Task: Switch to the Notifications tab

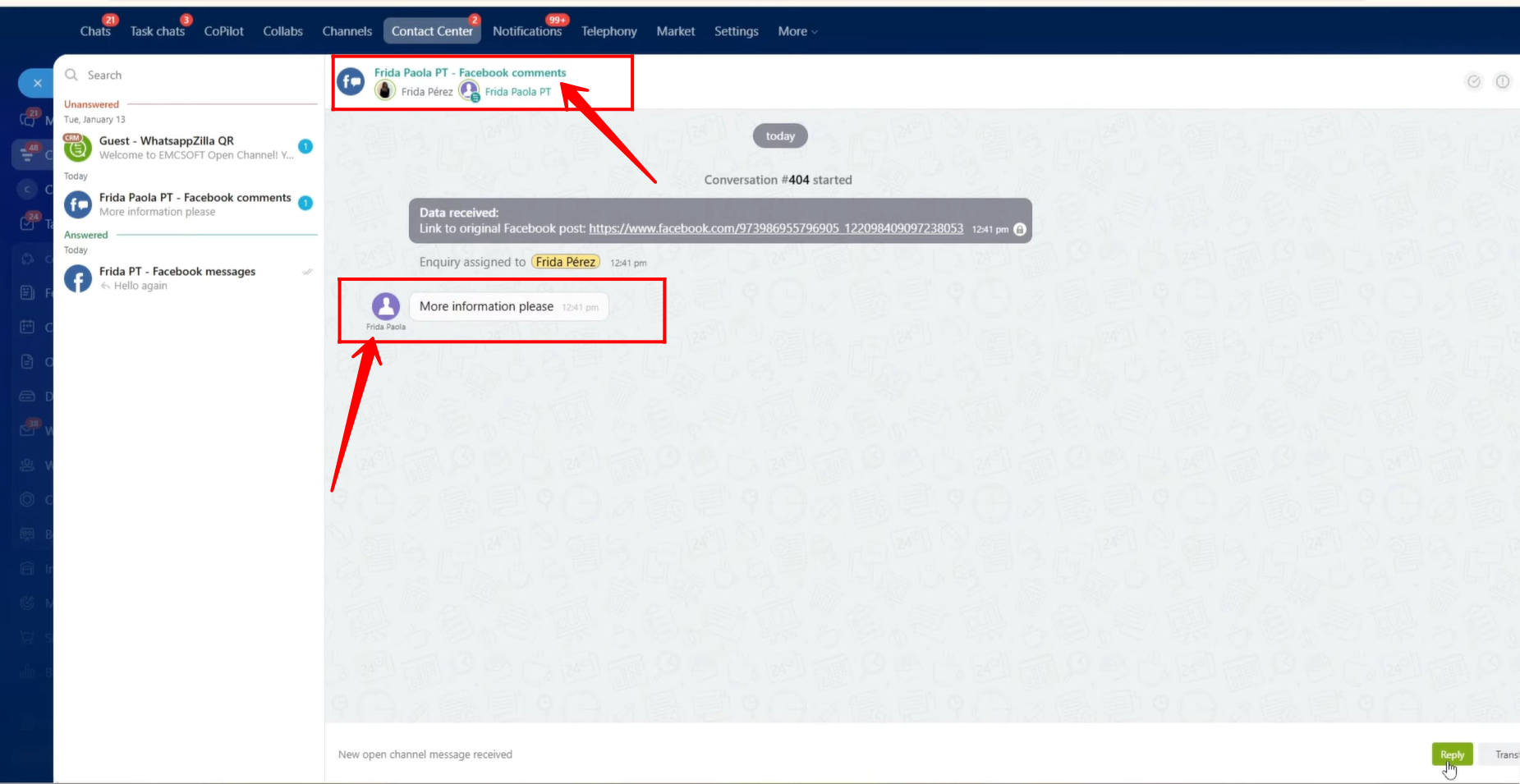Action: coord(526,31)
